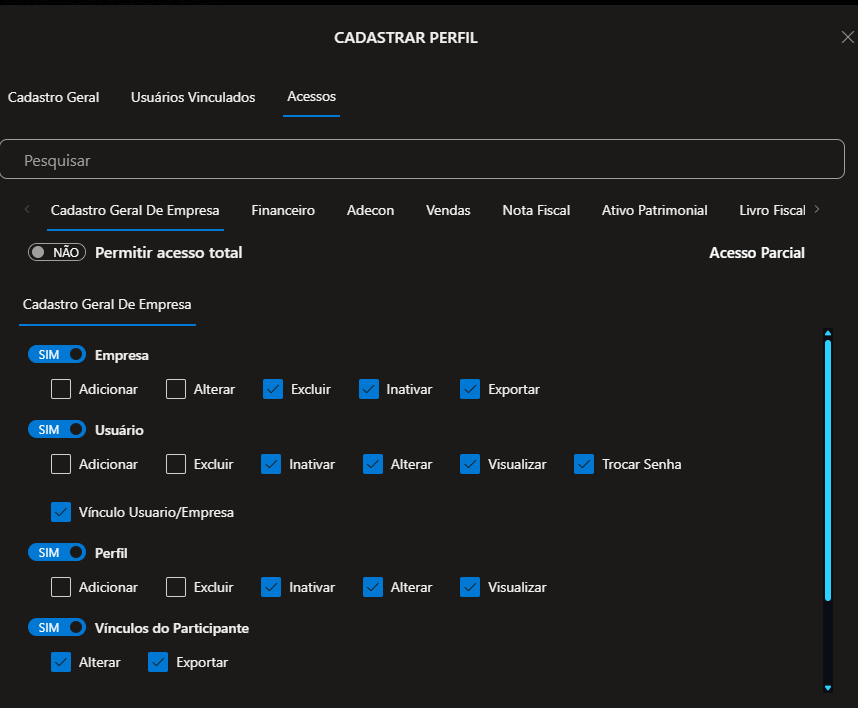
Task: Uncheck Exportar under Vínculos do Participante
Action: pyautogui.click(x=158, y=662)
